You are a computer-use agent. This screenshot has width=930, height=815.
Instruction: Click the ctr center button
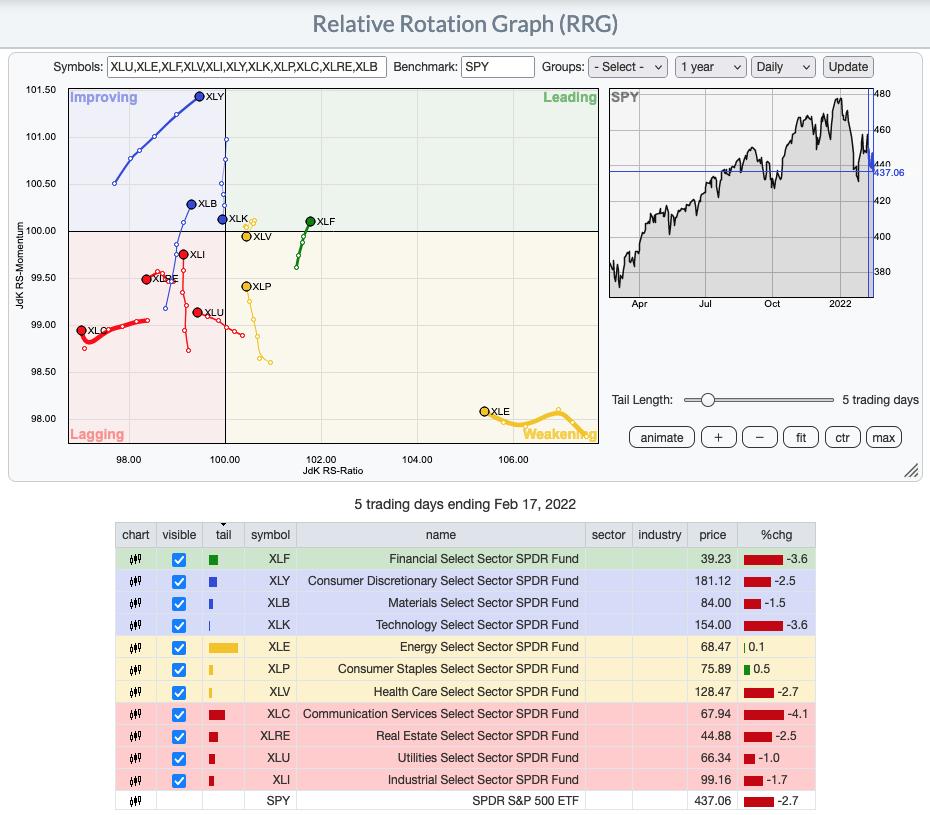pyautogui.click(x=842, y=438)
